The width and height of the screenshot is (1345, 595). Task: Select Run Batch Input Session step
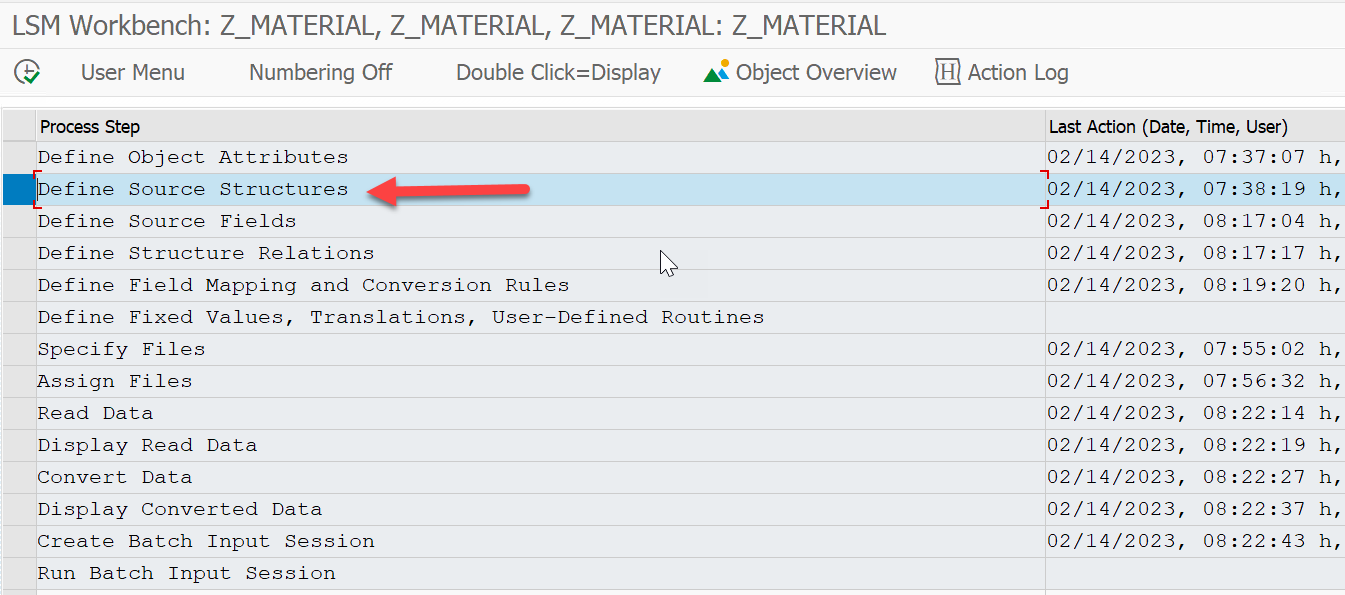186,573
